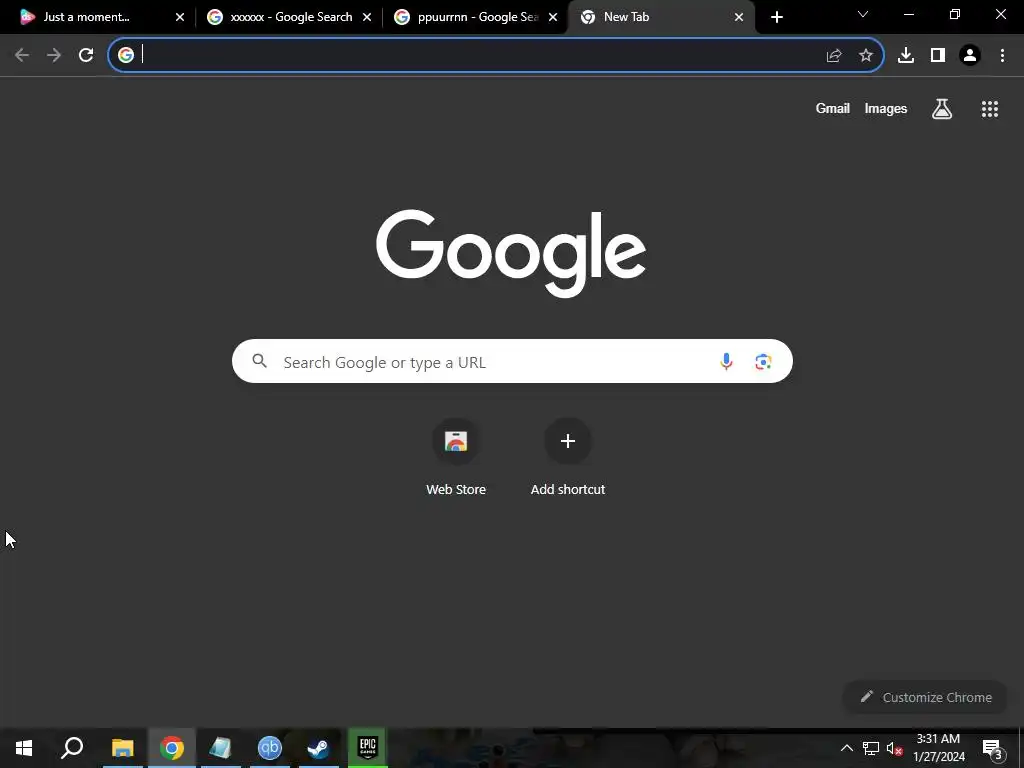This screenshot has width=1024, height=768.
Task: Open the taskbar clock showing 3:31 AM
Action: 938,748
